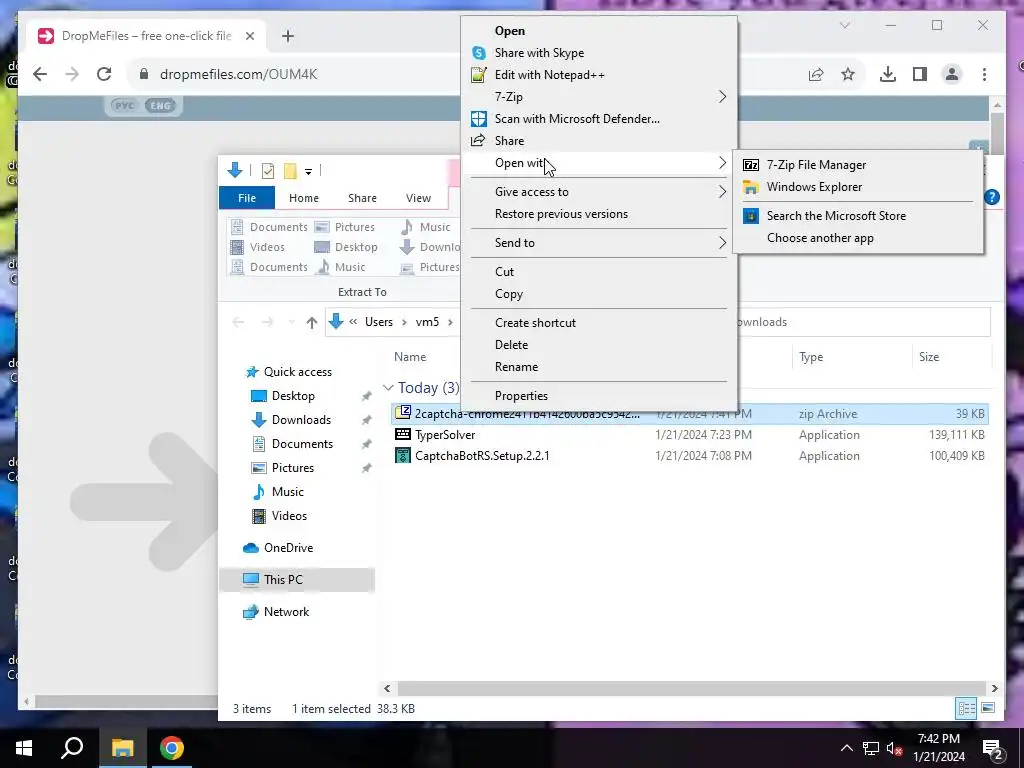This screenshot has width=1024, height=768.
Task: Open Properties from context menu
Action: [x=521, y=396]
